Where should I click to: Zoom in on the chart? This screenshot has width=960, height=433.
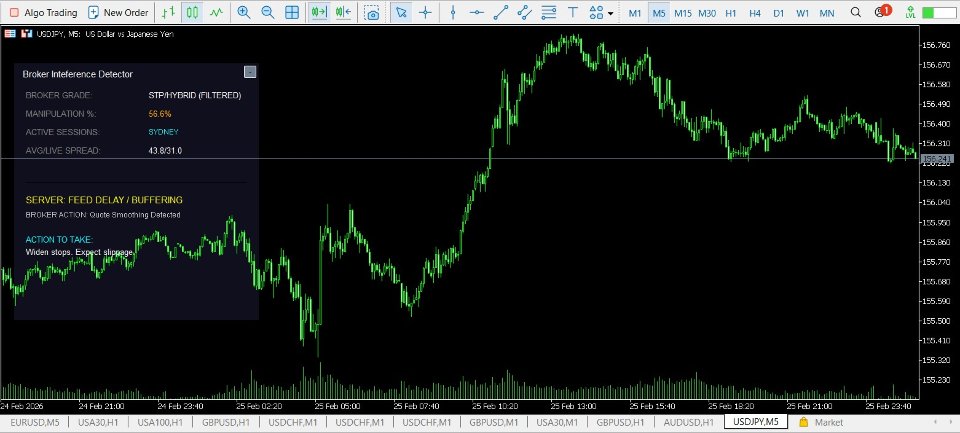(x=244, y=12)
